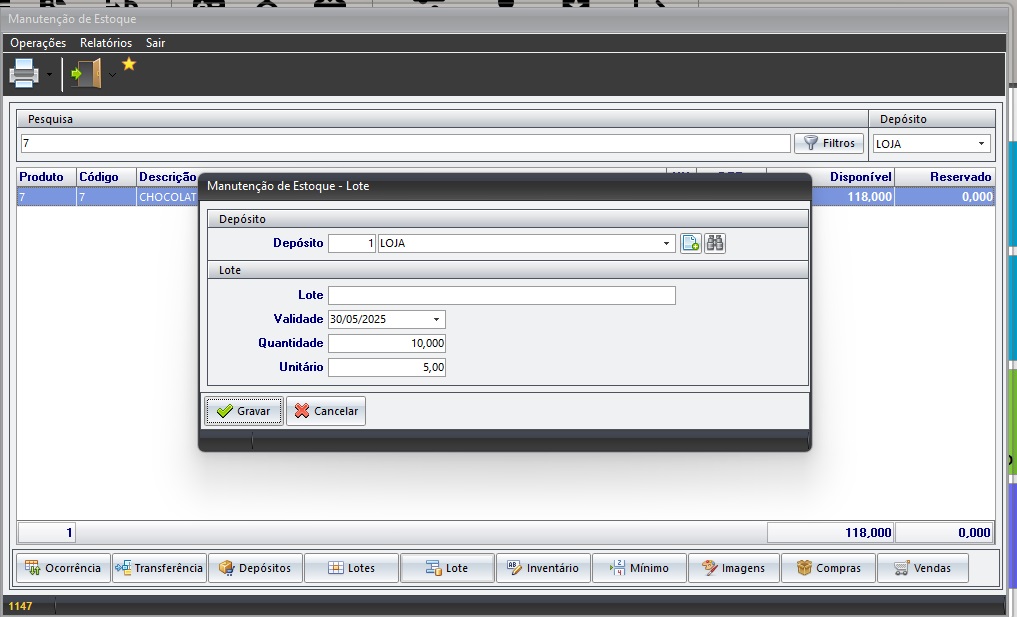Open the Relatórios menu

click(106, 43)
